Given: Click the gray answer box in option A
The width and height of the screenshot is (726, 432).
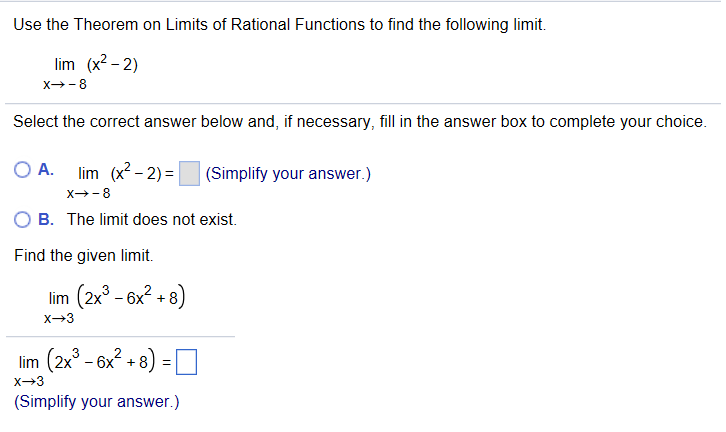Looking at the screenshot, I should click(189, 173).
